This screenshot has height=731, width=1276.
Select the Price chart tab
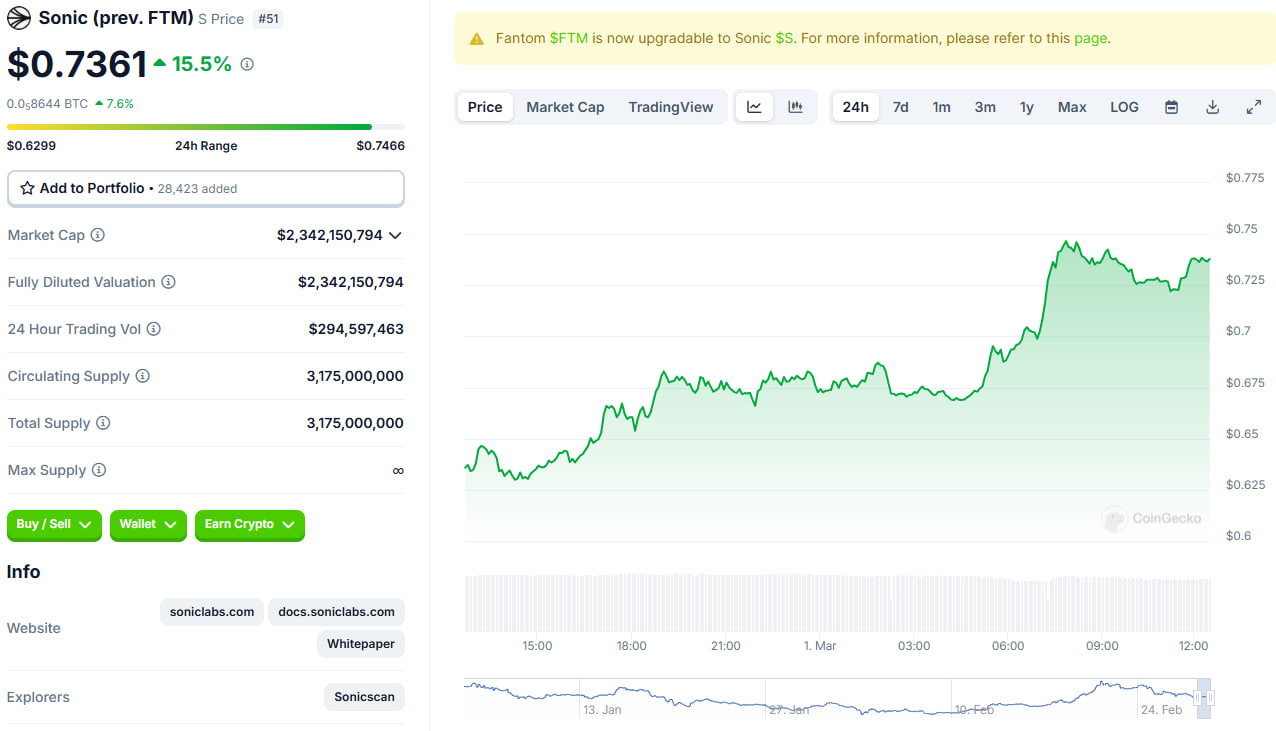tap(485, 107)
